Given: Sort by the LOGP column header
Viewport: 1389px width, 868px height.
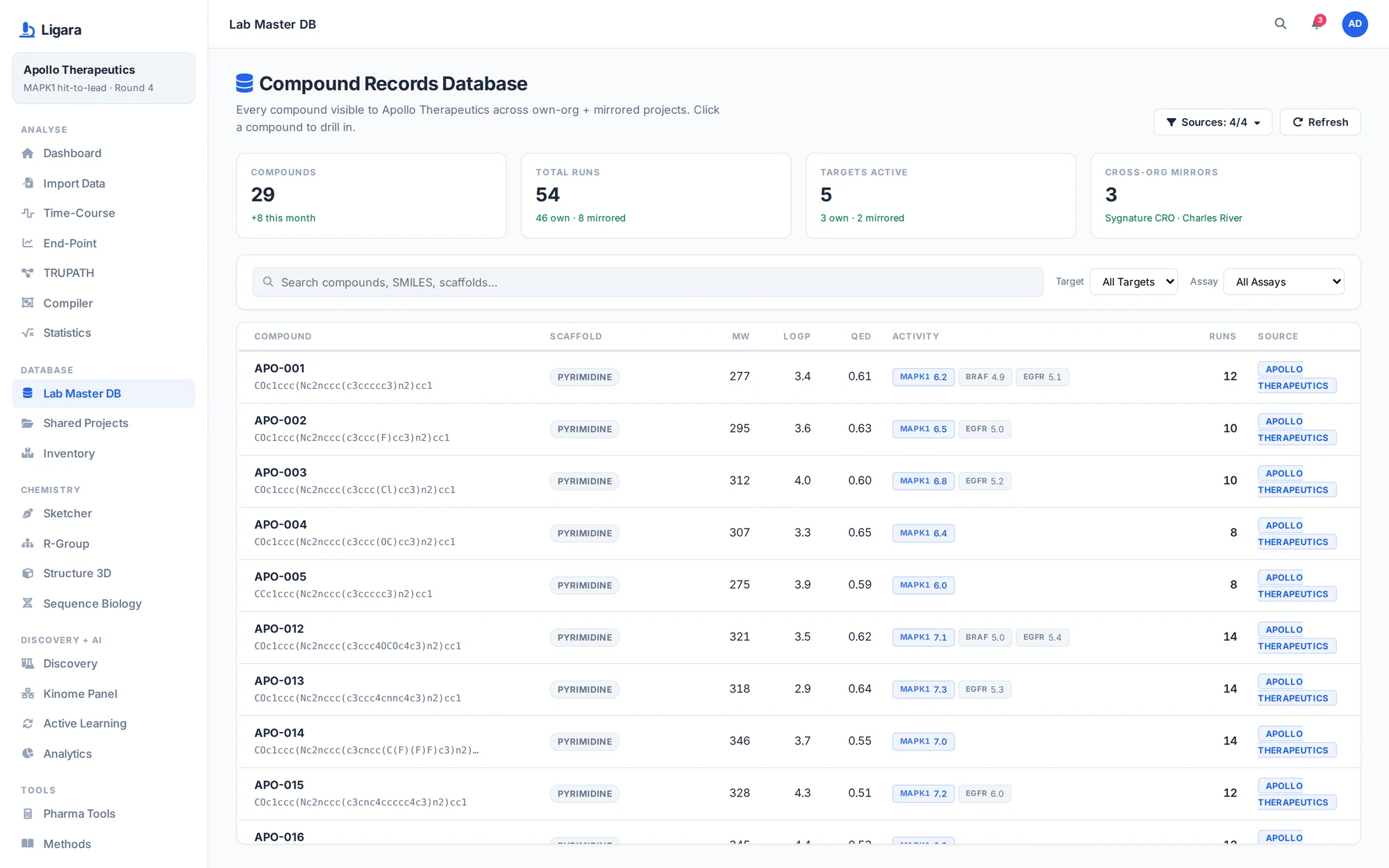Looking at the screenshot, I should pyautogui.click(x=797, y=337).
